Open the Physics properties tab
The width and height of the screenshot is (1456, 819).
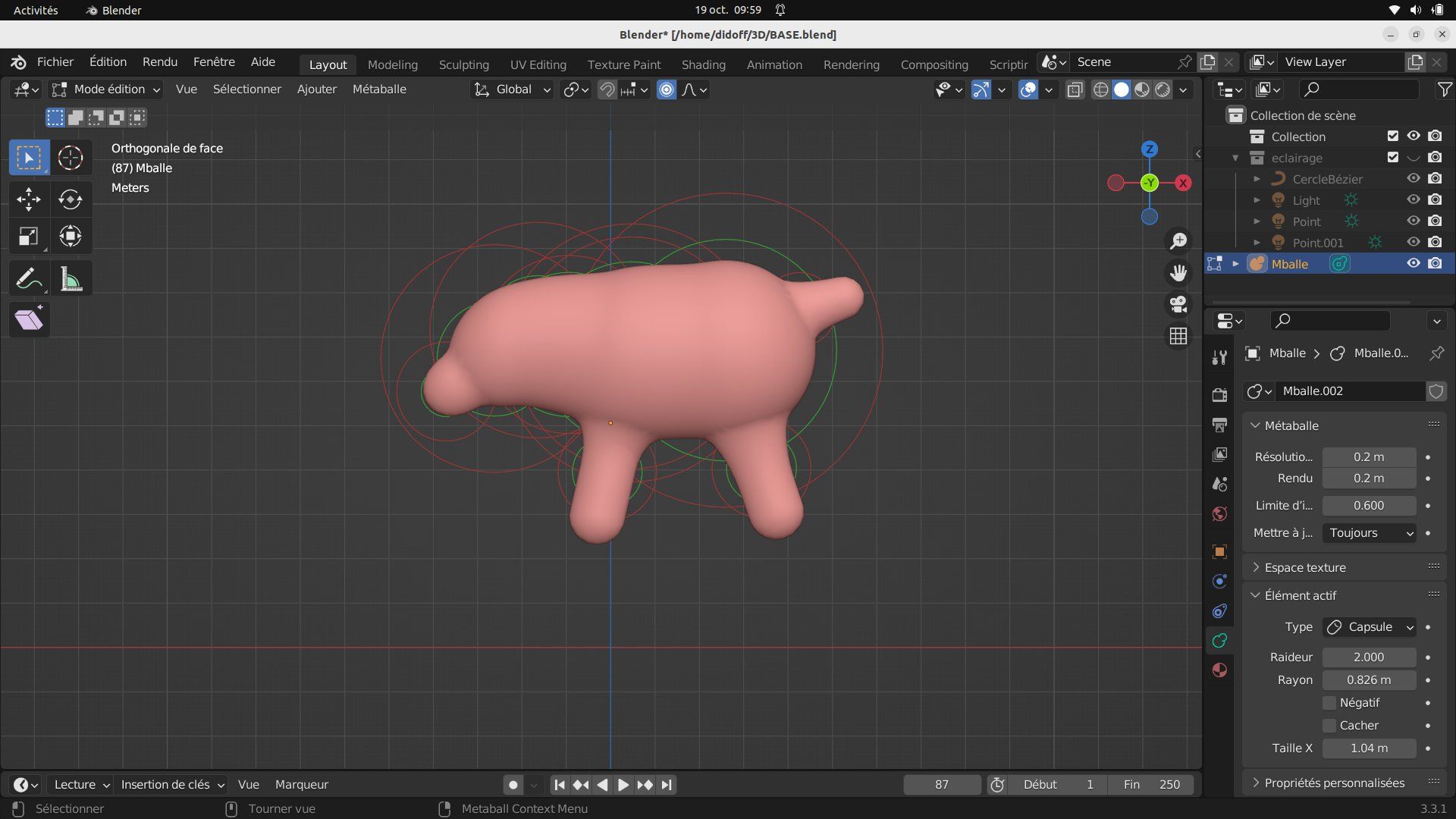coord(1219,582)
